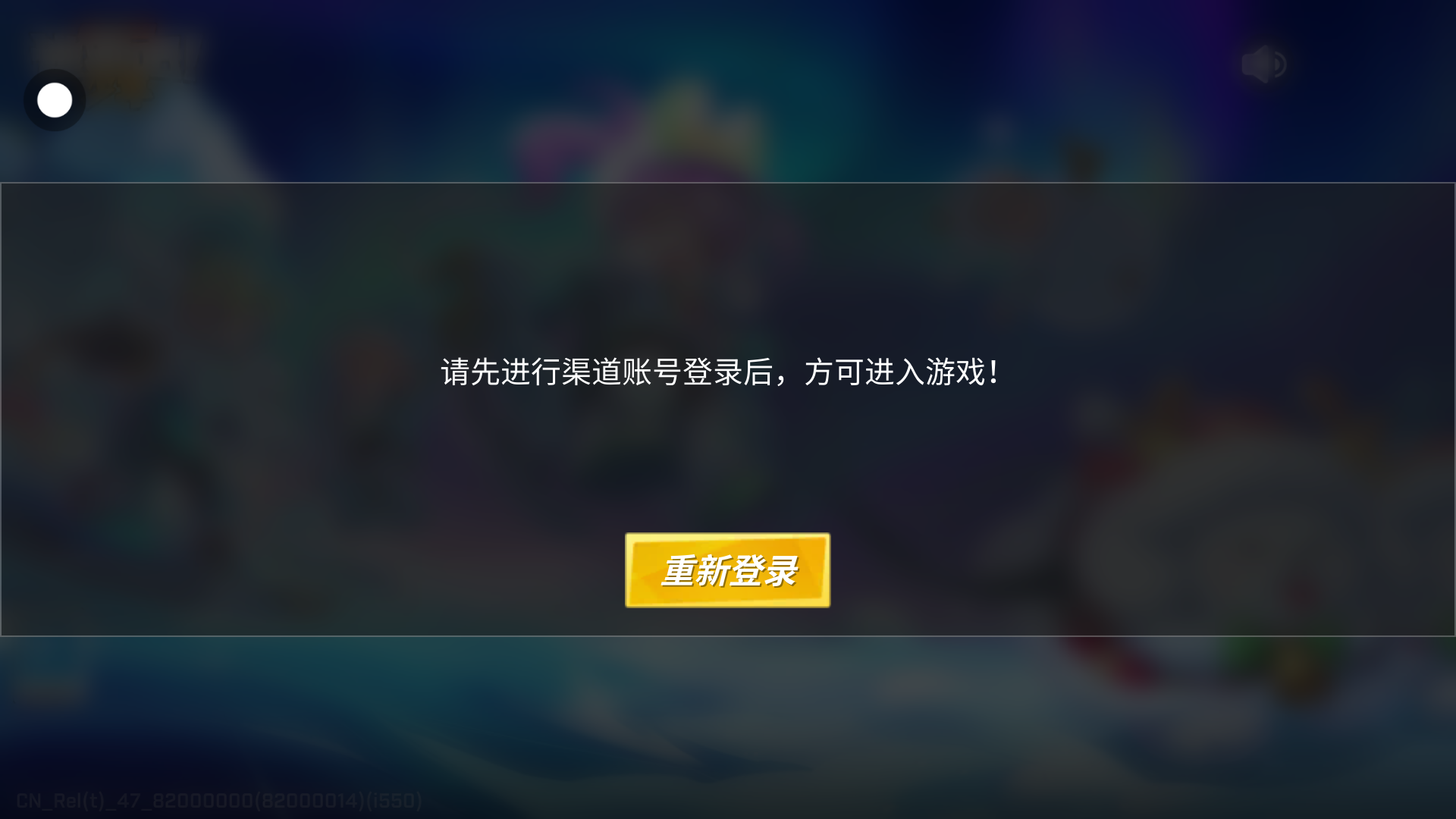Viewport: 1456px width, 819px height.
Task: Tap the white floating assistive circle button
Action: pos(55,100)
